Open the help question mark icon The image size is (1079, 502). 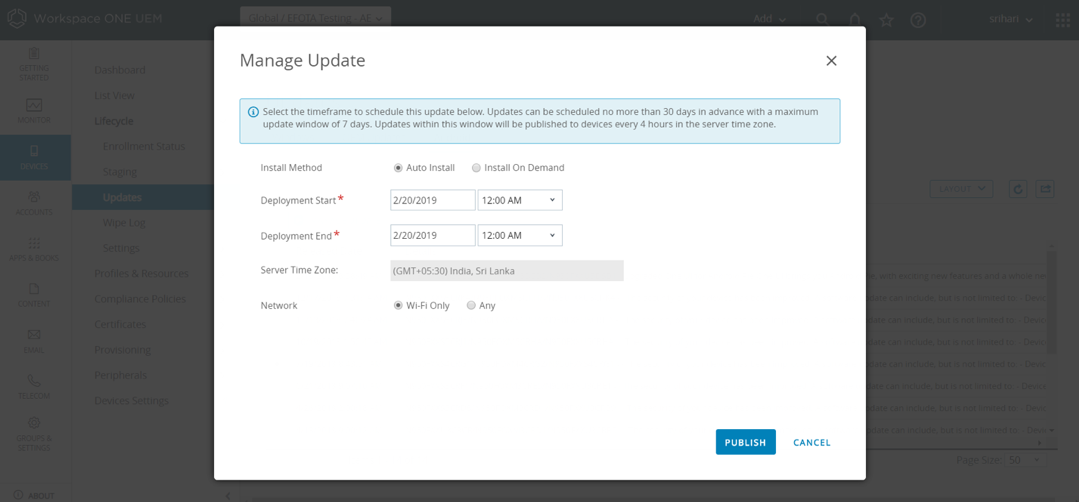coord(918,20)
